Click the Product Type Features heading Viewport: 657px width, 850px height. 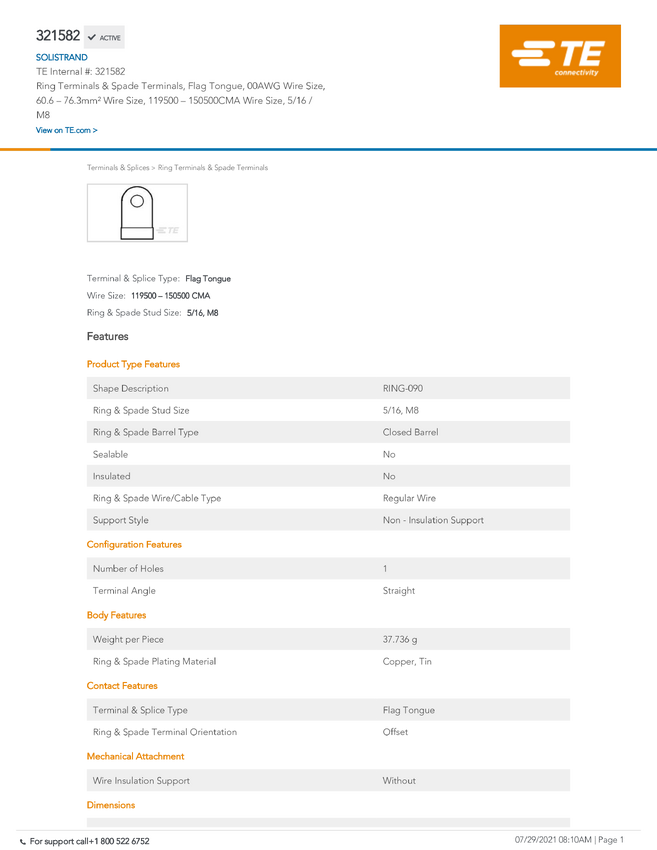(x=133, y=364)
